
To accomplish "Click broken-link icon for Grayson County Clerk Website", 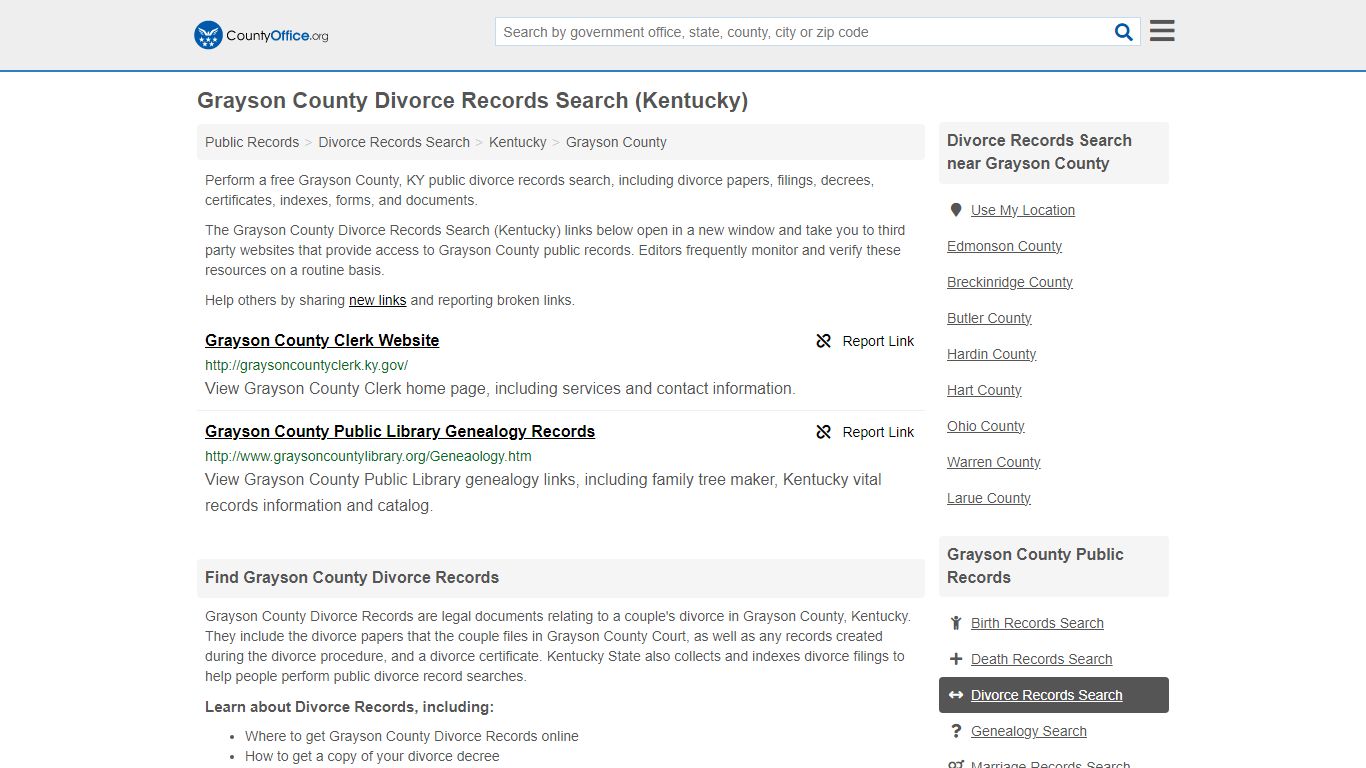I will 824,341.
